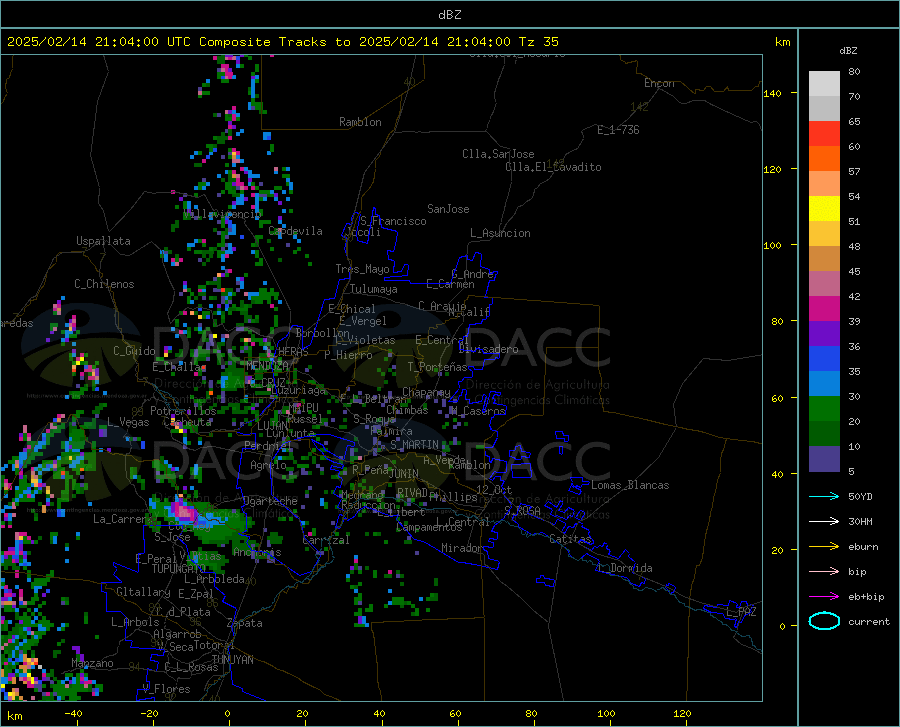Click the cyan 50YD arrow in legend

point(824,496)
